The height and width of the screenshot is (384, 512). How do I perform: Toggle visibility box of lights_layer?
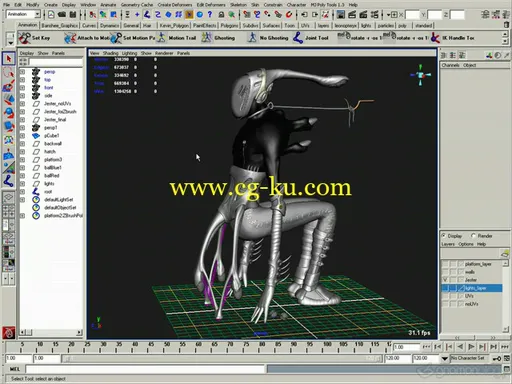(x=445, y=288)
